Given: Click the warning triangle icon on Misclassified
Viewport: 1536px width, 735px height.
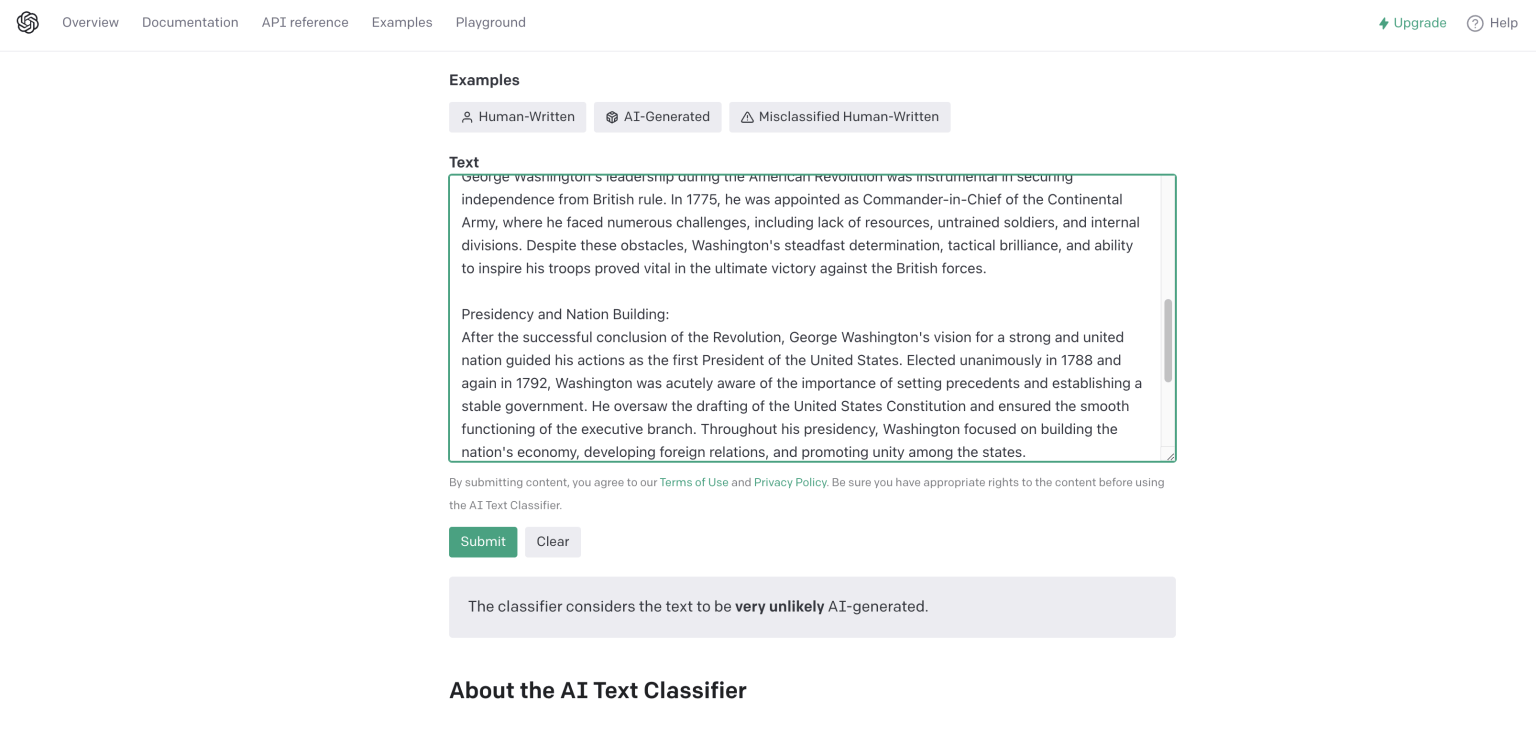Looking at the screenshot, I should pos(747,117).
